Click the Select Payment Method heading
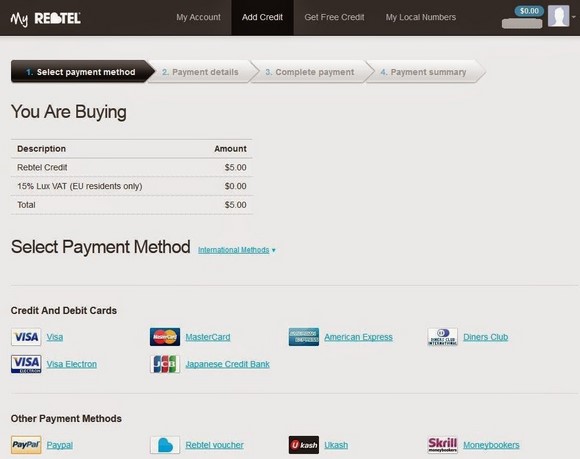 click(101, 247)
